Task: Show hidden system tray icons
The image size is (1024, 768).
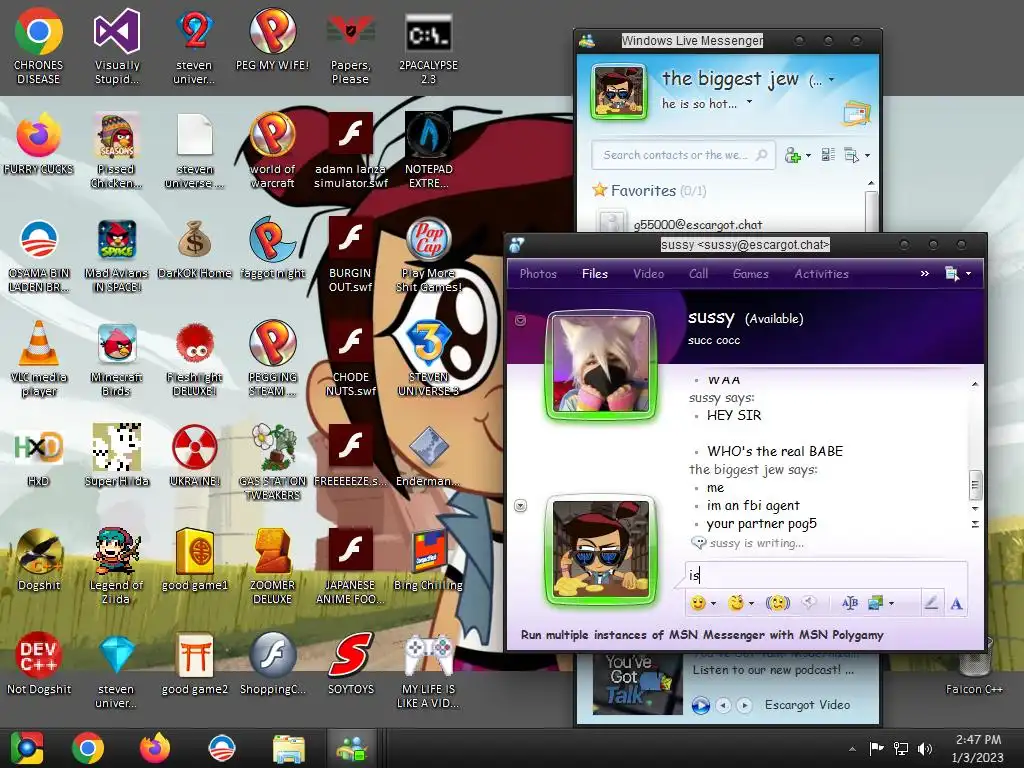Action: pyautogui.click(x=852, y=749)
